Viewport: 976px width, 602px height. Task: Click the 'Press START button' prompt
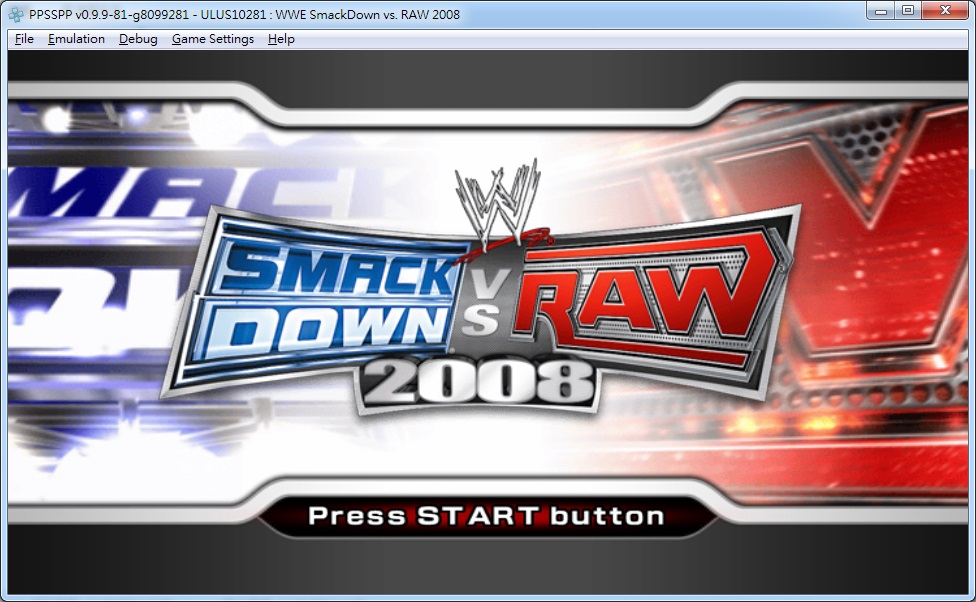coord(486,516)
